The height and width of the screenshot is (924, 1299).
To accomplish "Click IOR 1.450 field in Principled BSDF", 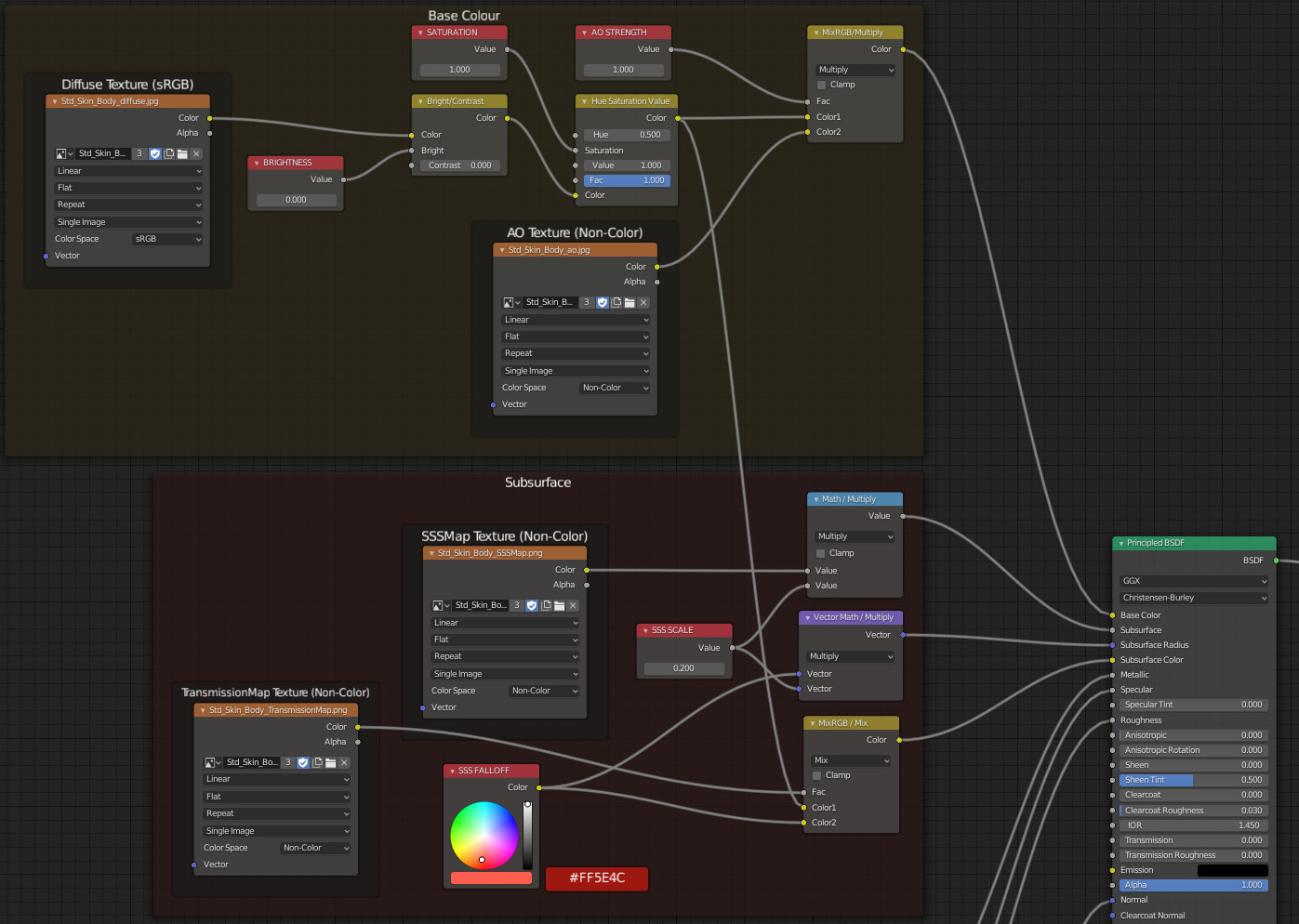I will [1194, 825].
